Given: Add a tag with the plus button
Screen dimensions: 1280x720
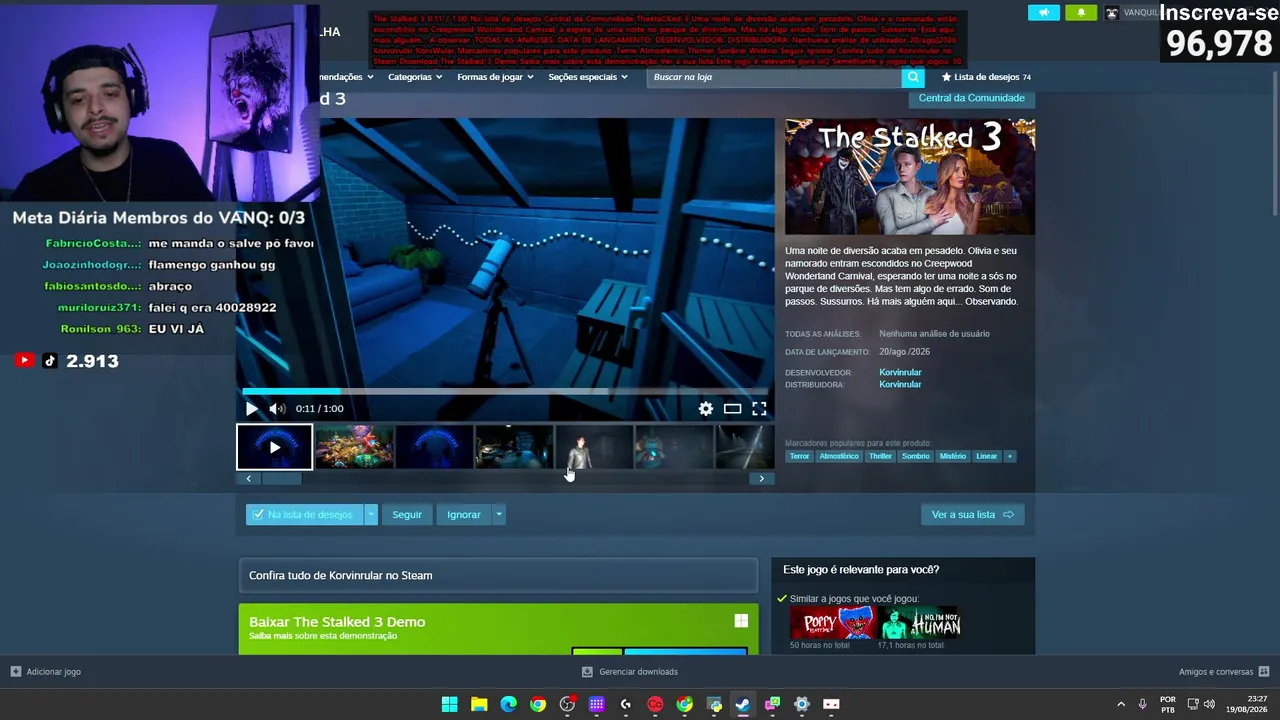Looking at the screenshot, I should tap(1010, 456).
